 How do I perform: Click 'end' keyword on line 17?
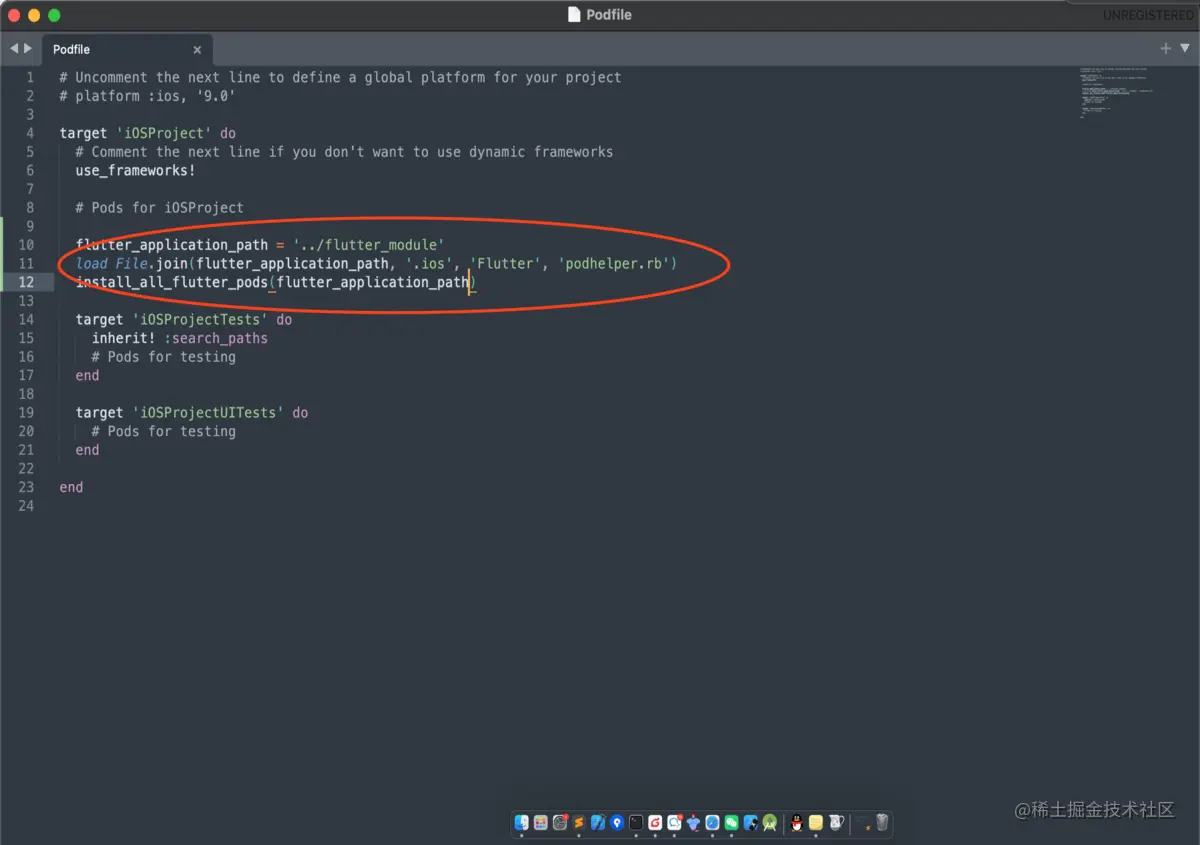(x=87, y=375)
